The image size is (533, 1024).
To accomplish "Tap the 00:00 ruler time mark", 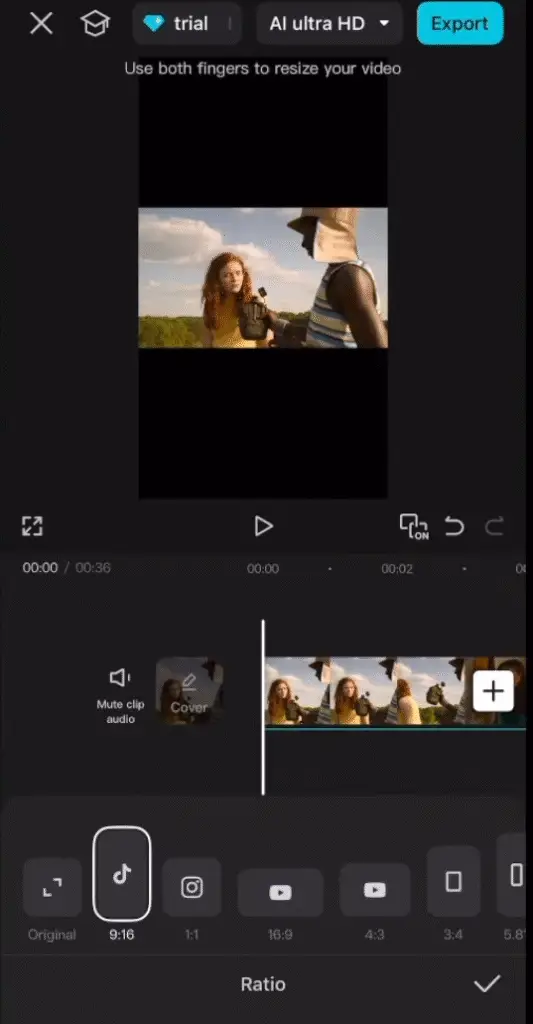I will coord(263,569).
